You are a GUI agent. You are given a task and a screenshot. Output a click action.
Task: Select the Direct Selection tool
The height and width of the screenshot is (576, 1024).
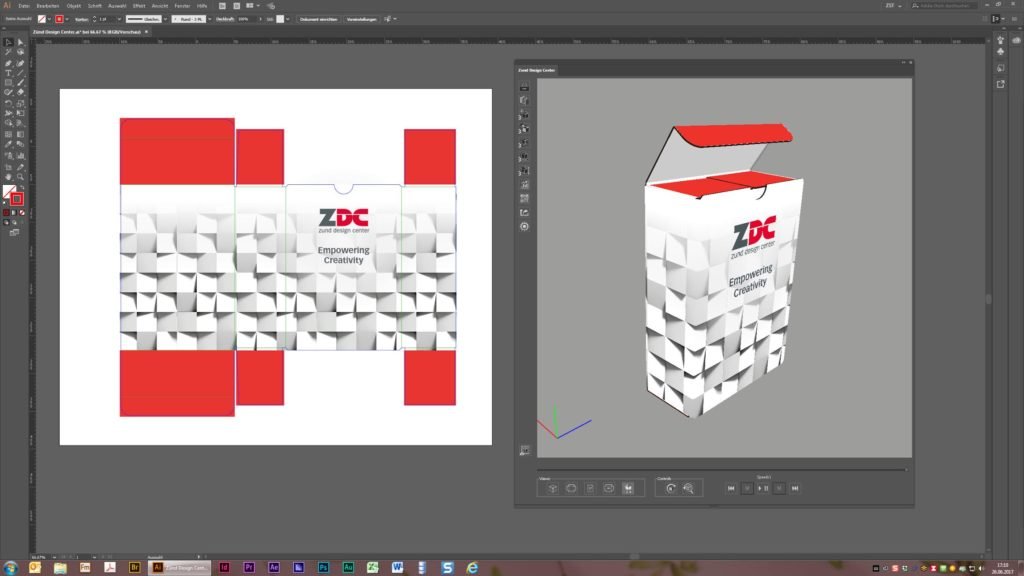(x=21, y=42)
